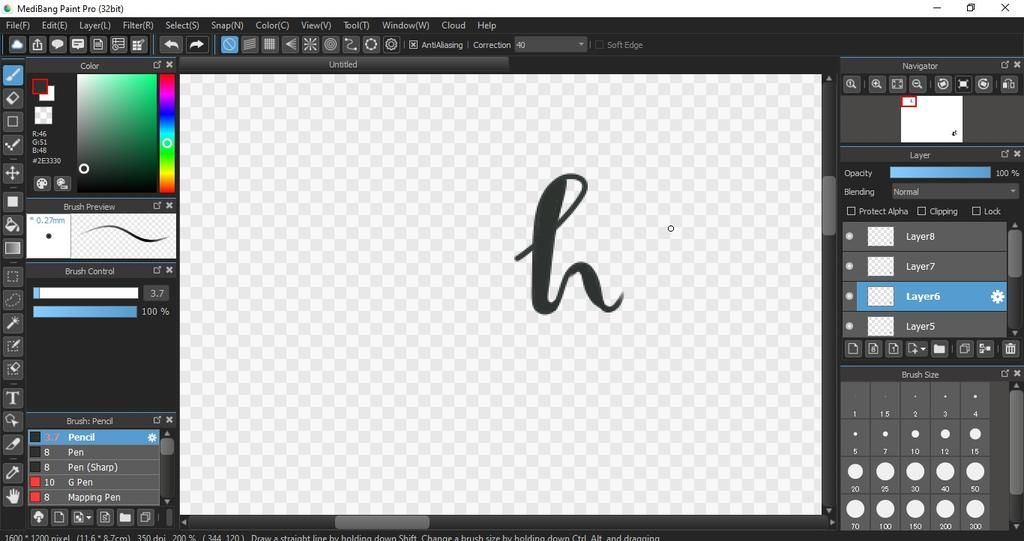Viewport: 1024px width, 541px height.
Task: Click the hue color strip
Action: 167,133
